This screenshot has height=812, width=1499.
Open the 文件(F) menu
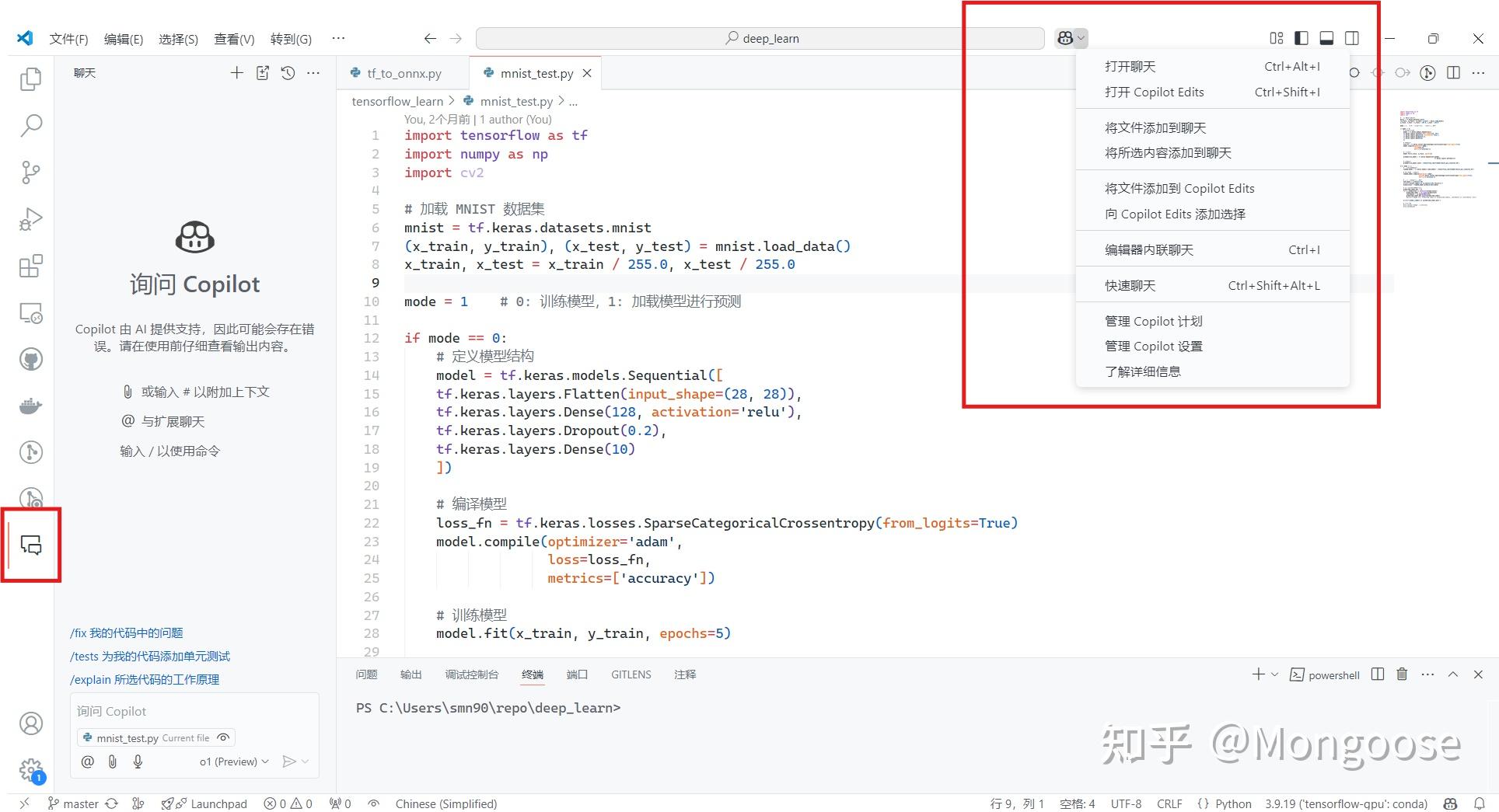click(x=68, y=39)
